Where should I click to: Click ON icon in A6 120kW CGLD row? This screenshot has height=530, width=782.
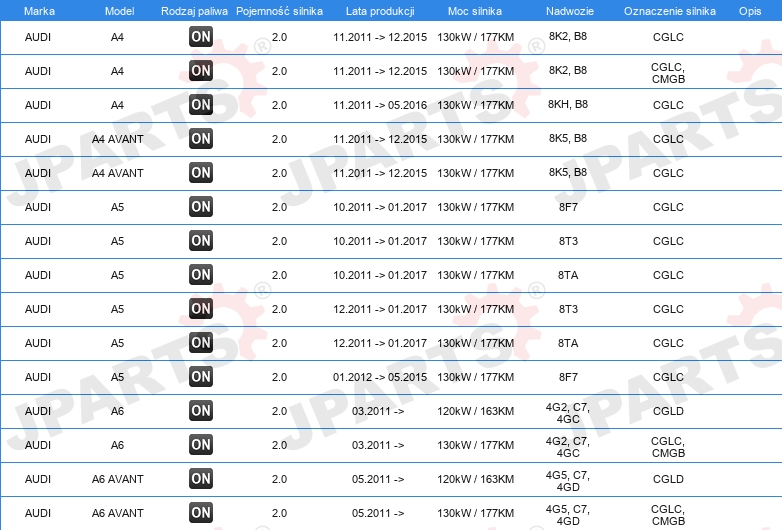pos(201,410)
